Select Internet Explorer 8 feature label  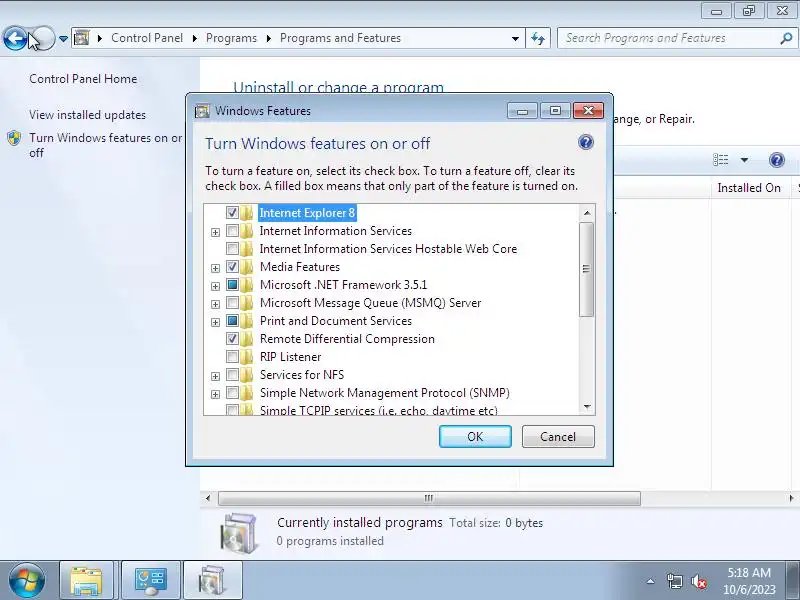[x=307, y=213]
